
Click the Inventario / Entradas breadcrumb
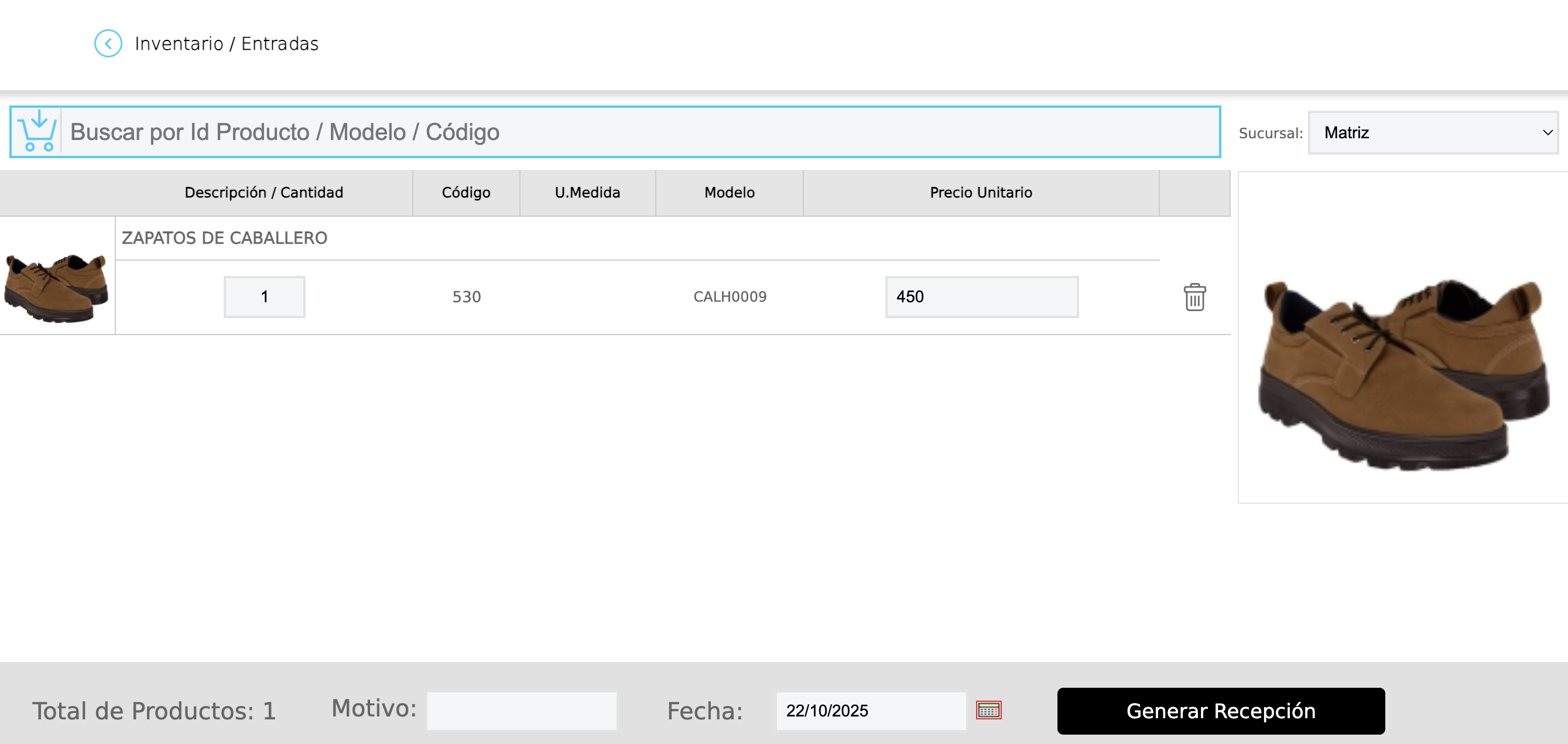pos(227,44)
